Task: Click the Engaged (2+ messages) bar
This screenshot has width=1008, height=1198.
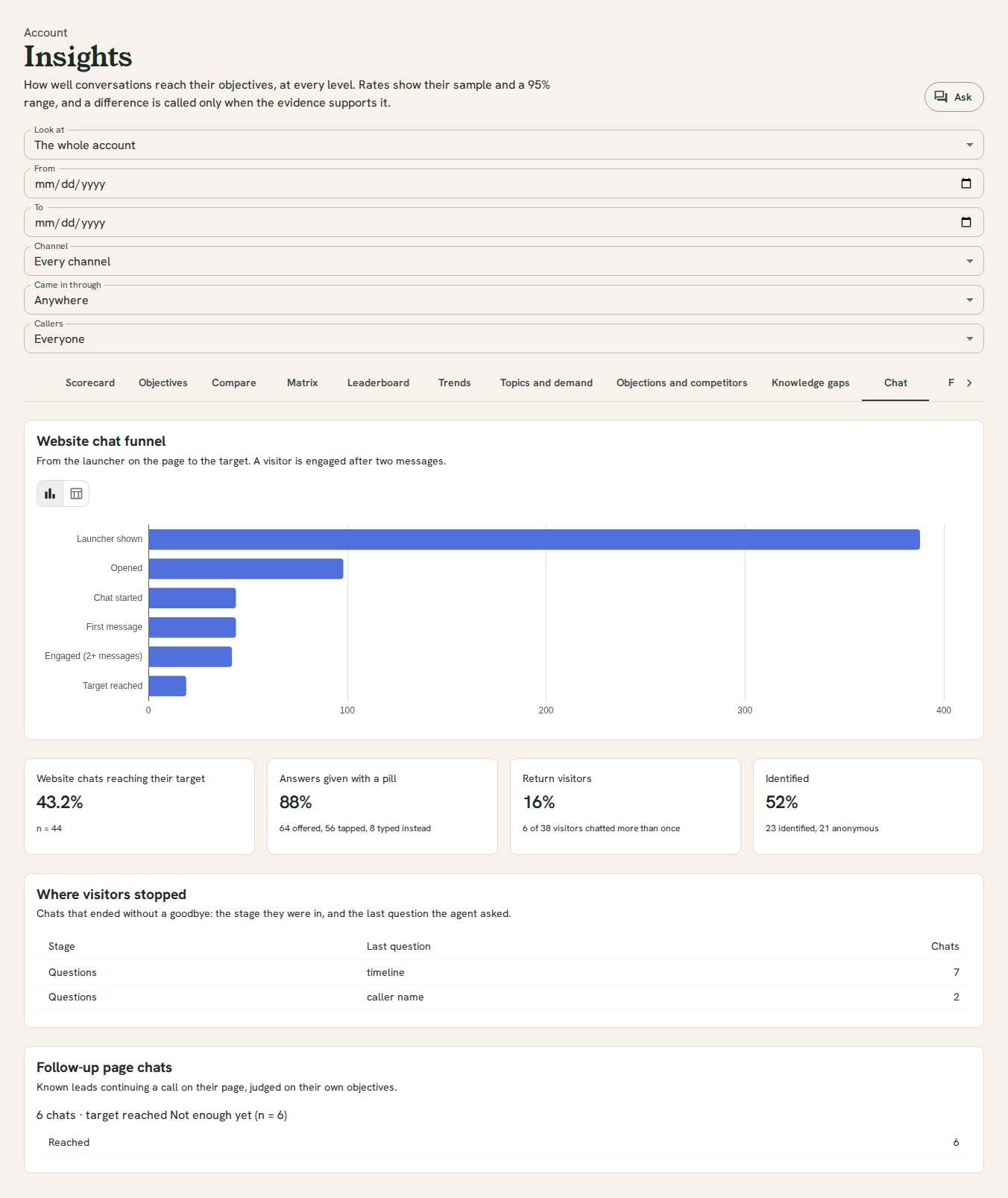Action: [x=190, y=657]
